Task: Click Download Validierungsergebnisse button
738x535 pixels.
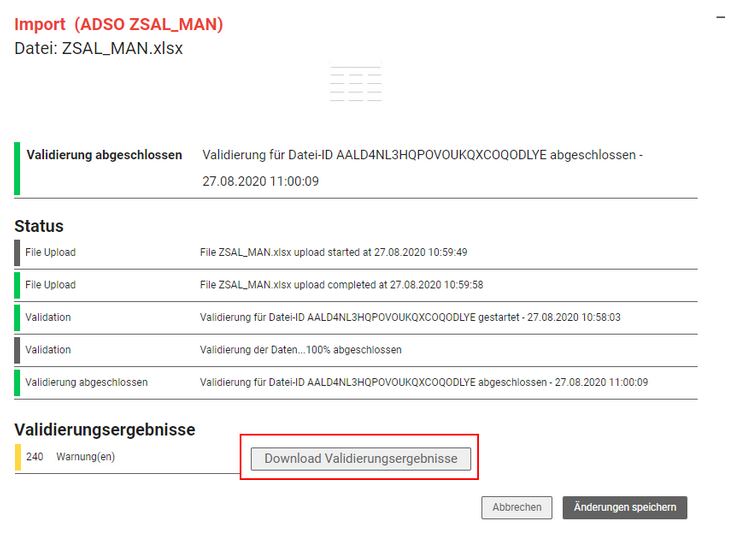Action: 361,458
